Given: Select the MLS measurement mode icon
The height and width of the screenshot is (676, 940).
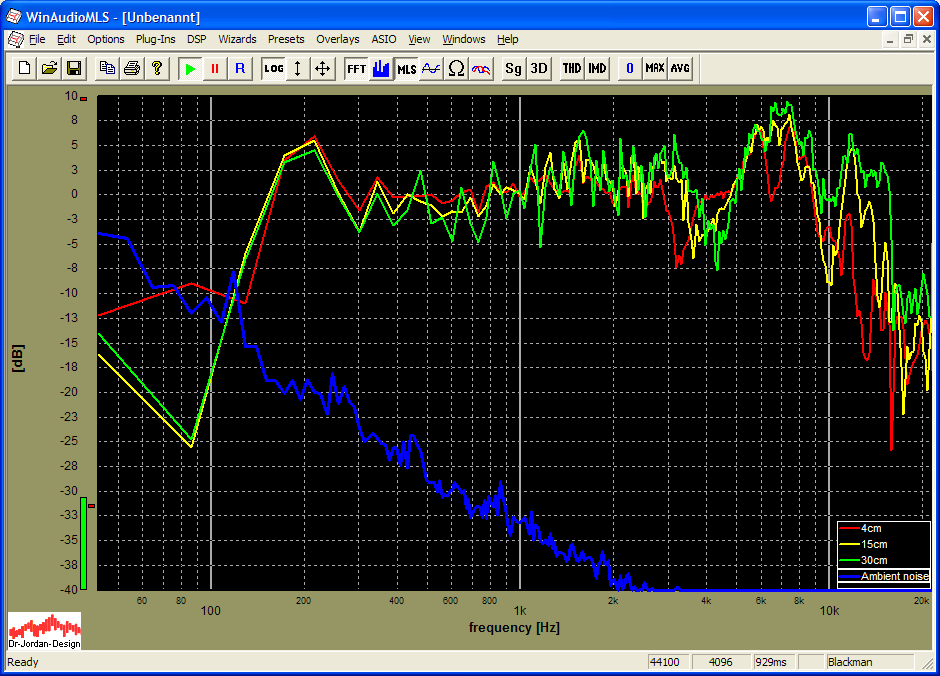Looking at the screenshot, I should click(406, 69).
